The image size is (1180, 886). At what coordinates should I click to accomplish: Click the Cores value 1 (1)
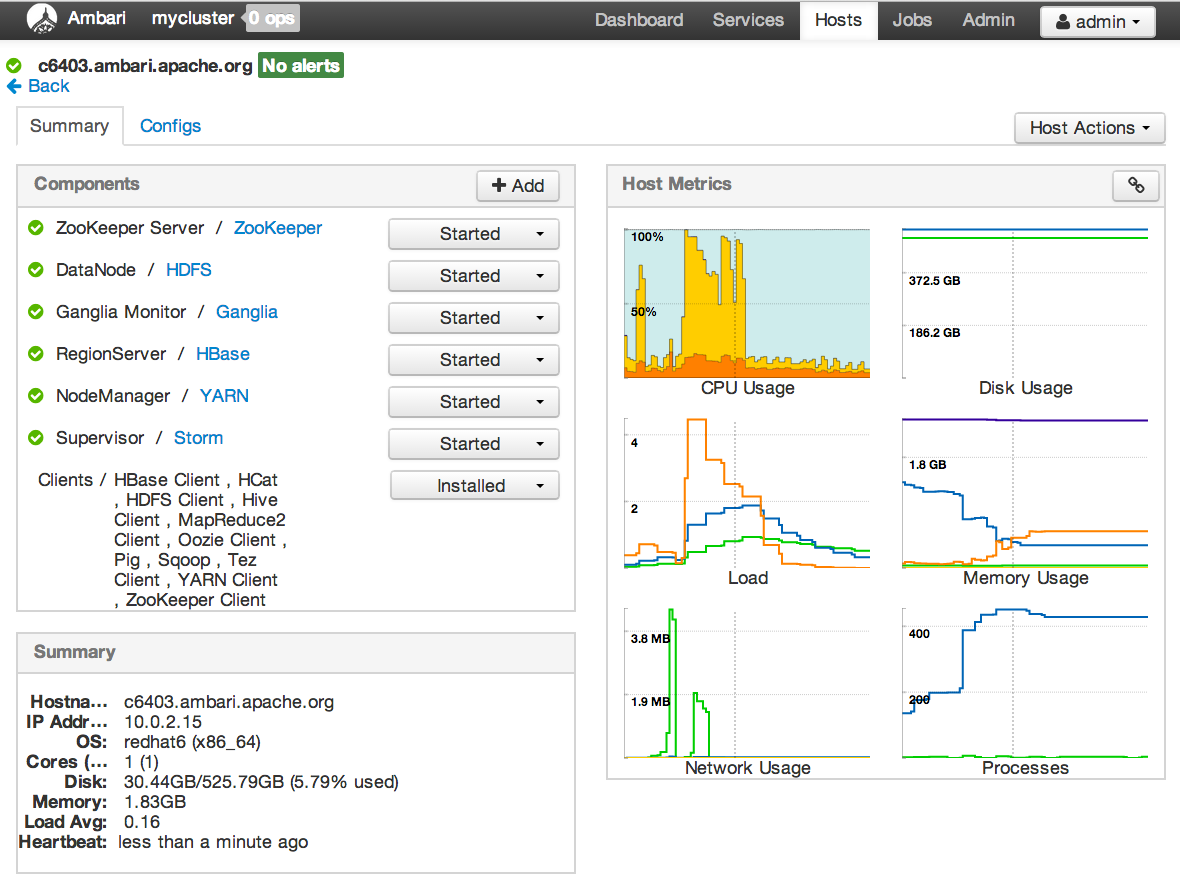tap(141, 763)
